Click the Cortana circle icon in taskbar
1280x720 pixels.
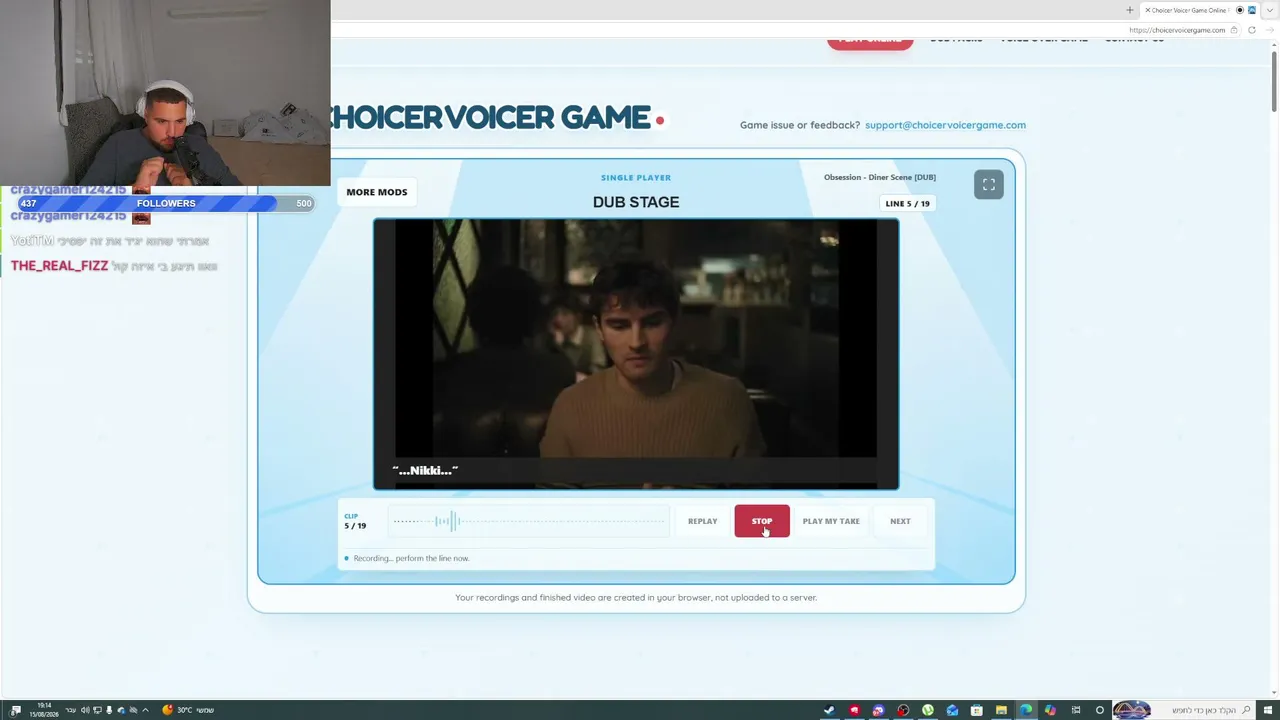click(x=1100, y=710)
